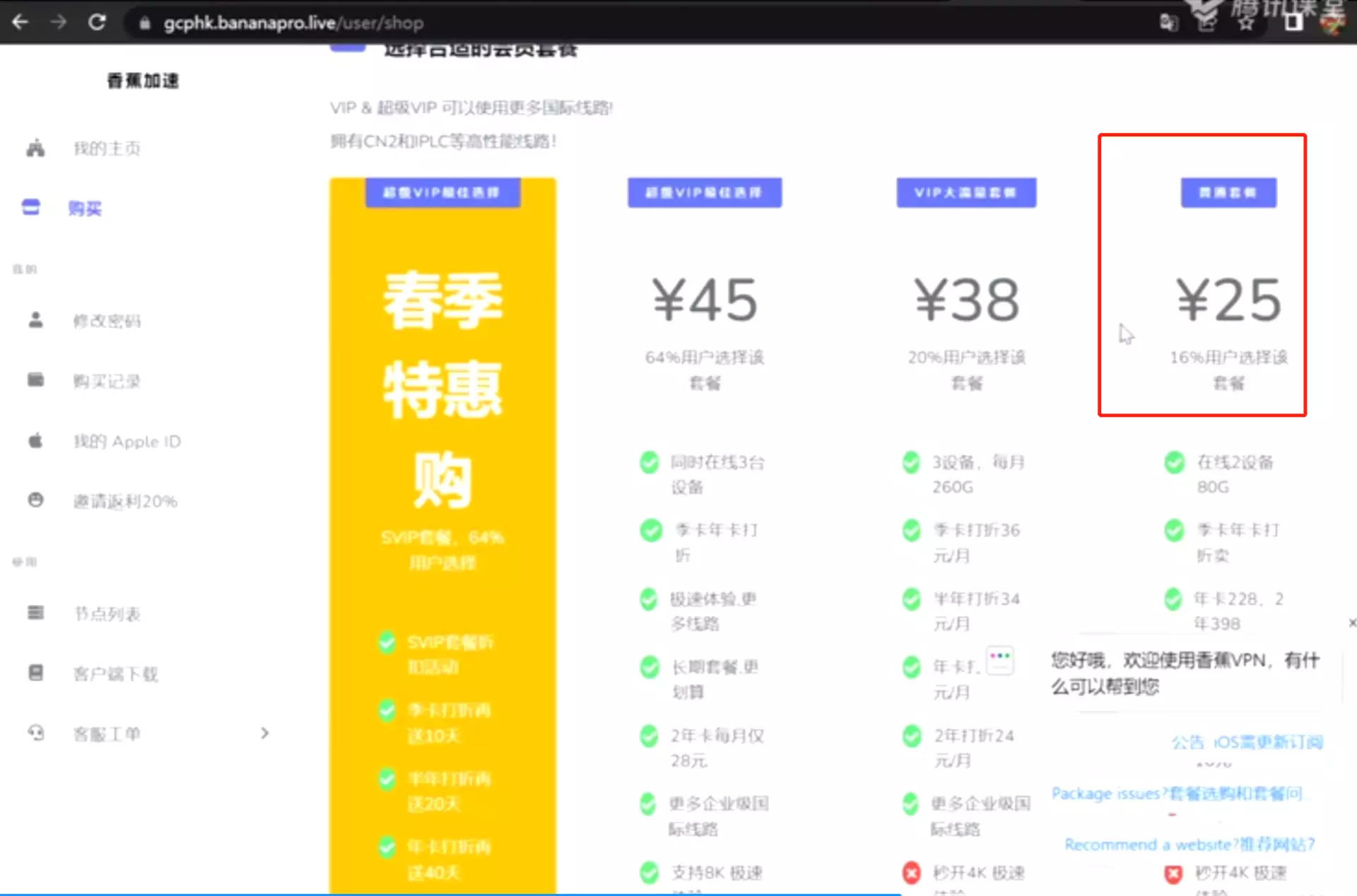The image size is (1357, 896).
Task: Open 购买记录 menu item
Action: point(107,382)
